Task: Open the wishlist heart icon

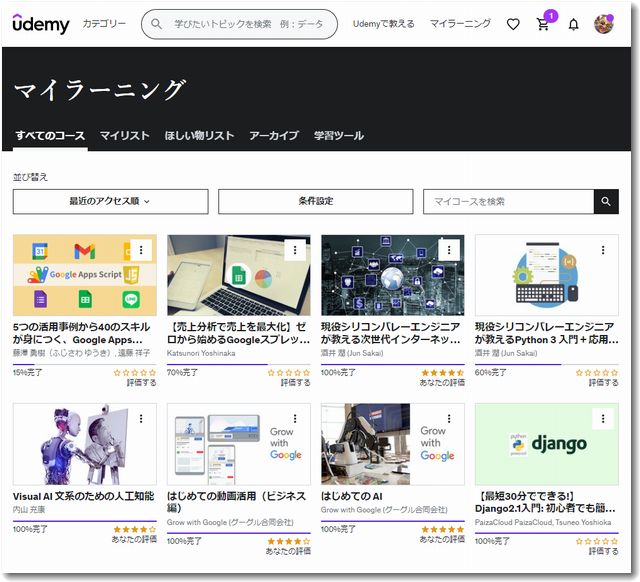Action: (x=513, y=24)
